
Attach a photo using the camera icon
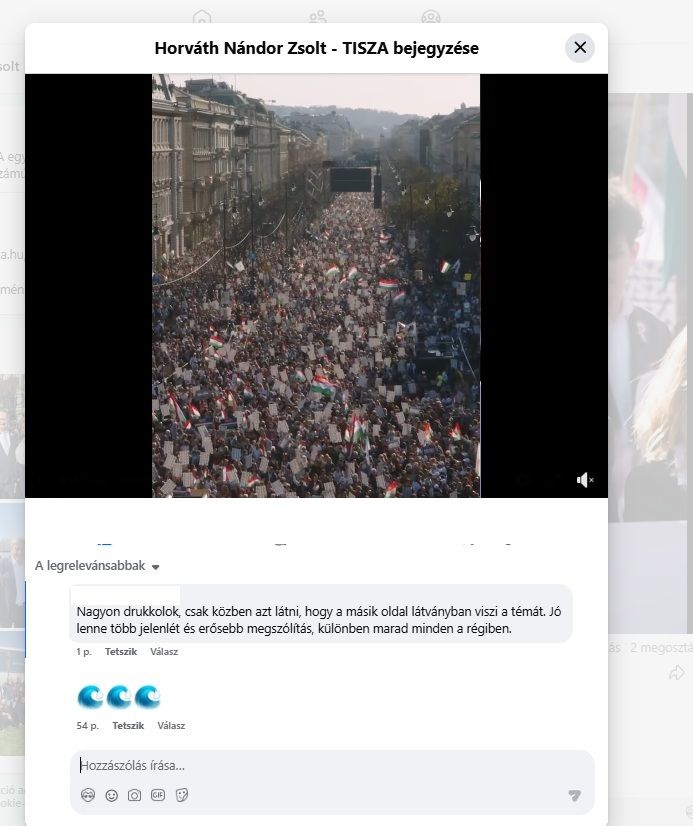click(135, 795)
